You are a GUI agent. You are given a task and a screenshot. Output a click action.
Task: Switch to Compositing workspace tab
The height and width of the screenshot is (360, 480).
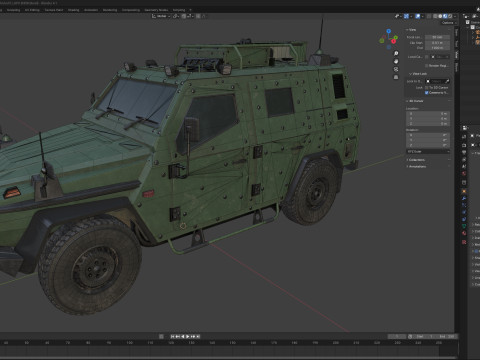pyautogui.click(x=131, y=10)
